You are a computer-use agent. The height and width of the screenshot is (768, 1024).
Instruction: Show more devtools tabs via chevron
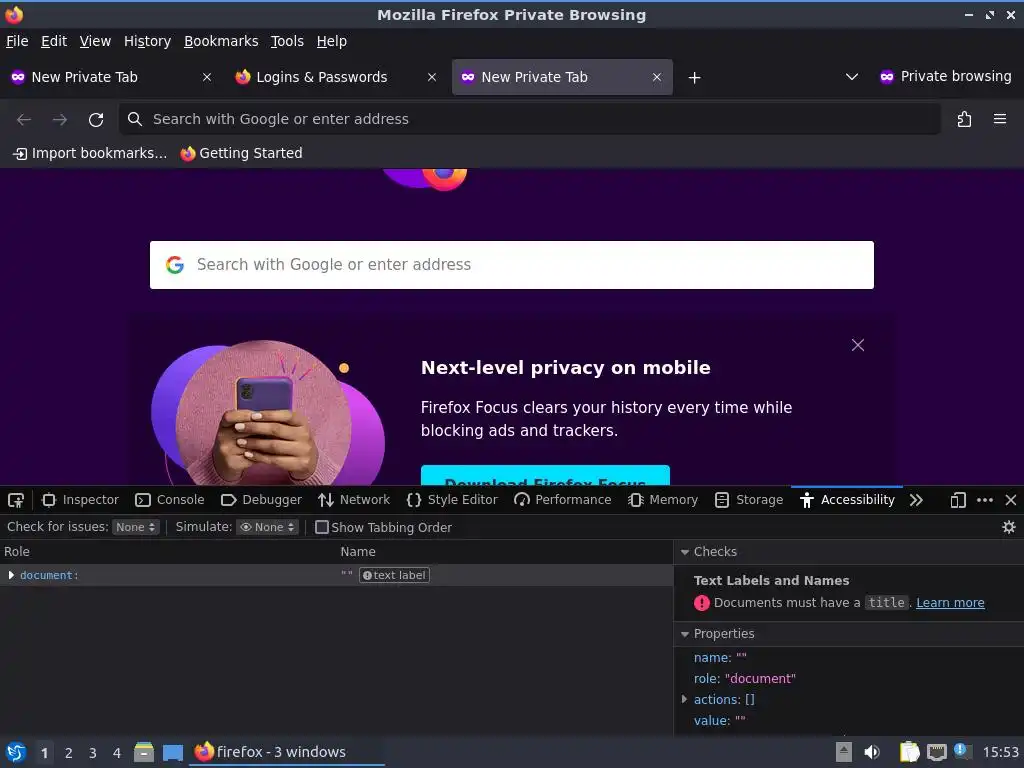(x=916, y=500)
